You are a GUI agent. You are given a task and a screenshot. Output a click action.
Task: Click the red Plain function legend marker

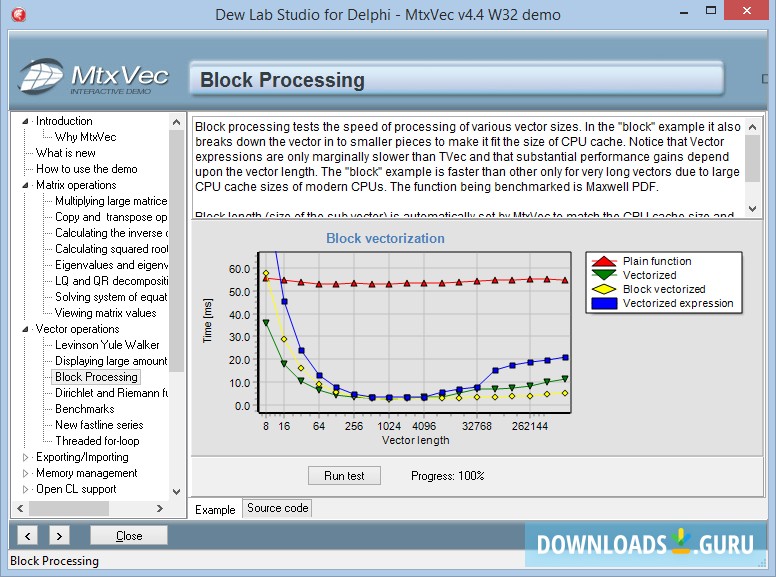pyautogui.click(x=604, y=261)
